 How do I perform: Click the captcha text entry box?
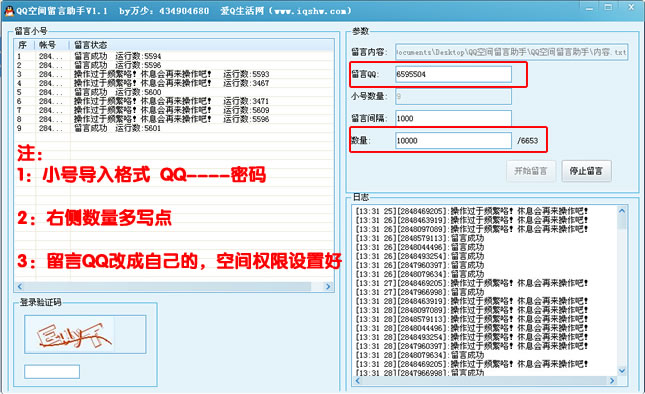(52, 371)
